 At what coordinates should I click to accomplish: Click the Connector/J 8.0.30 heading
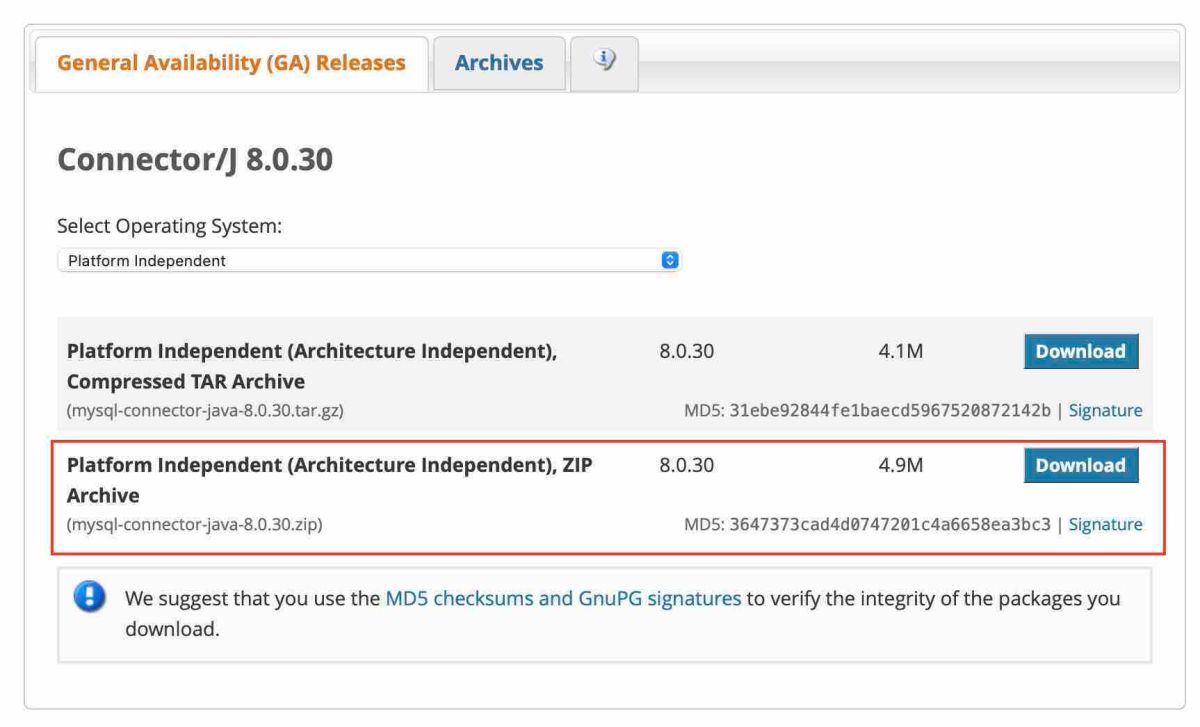[195, 158]
